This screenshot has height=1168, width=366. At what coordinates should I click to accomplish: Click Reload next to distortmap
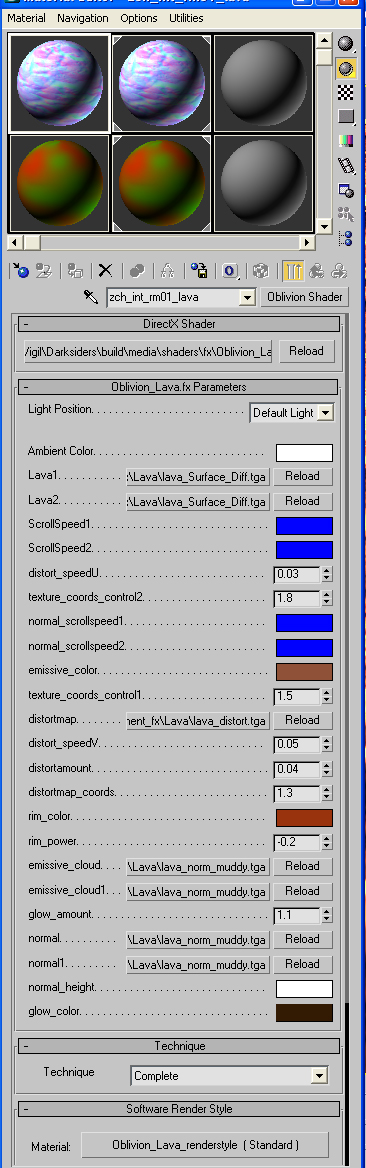click(302, 720)
